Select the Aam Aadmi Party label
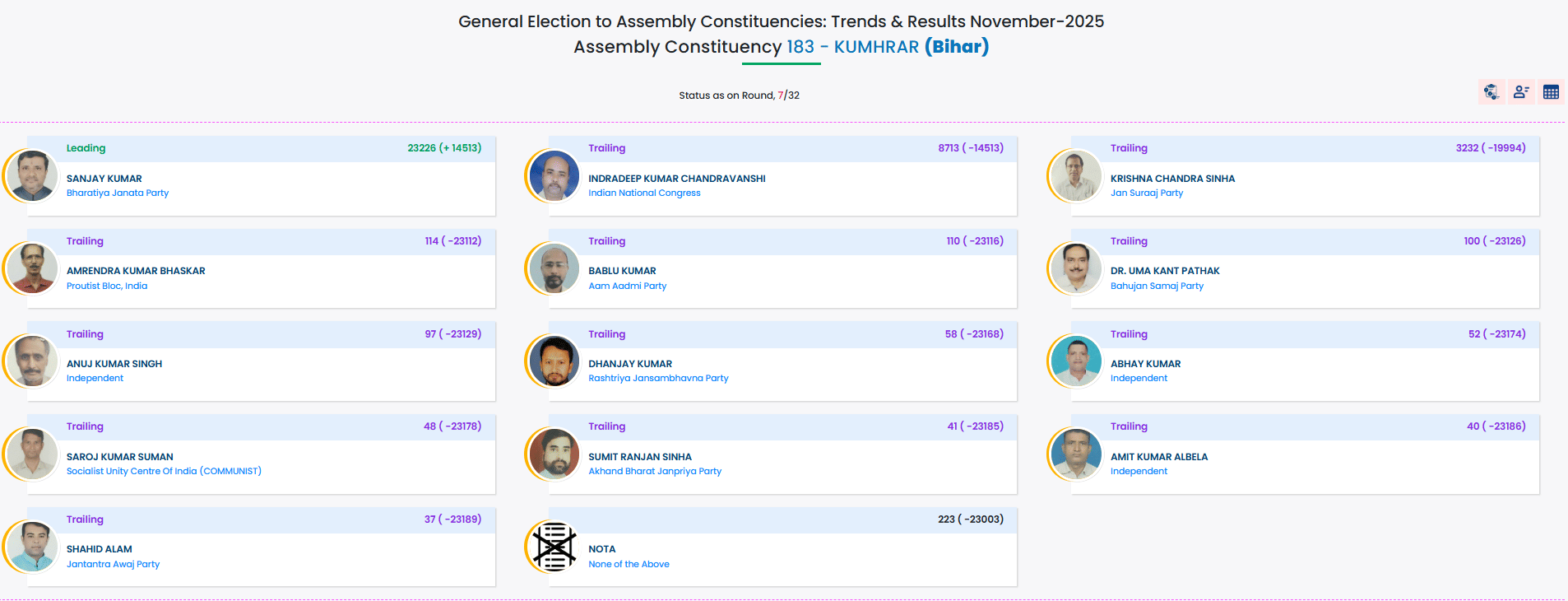 pos(627,287)
